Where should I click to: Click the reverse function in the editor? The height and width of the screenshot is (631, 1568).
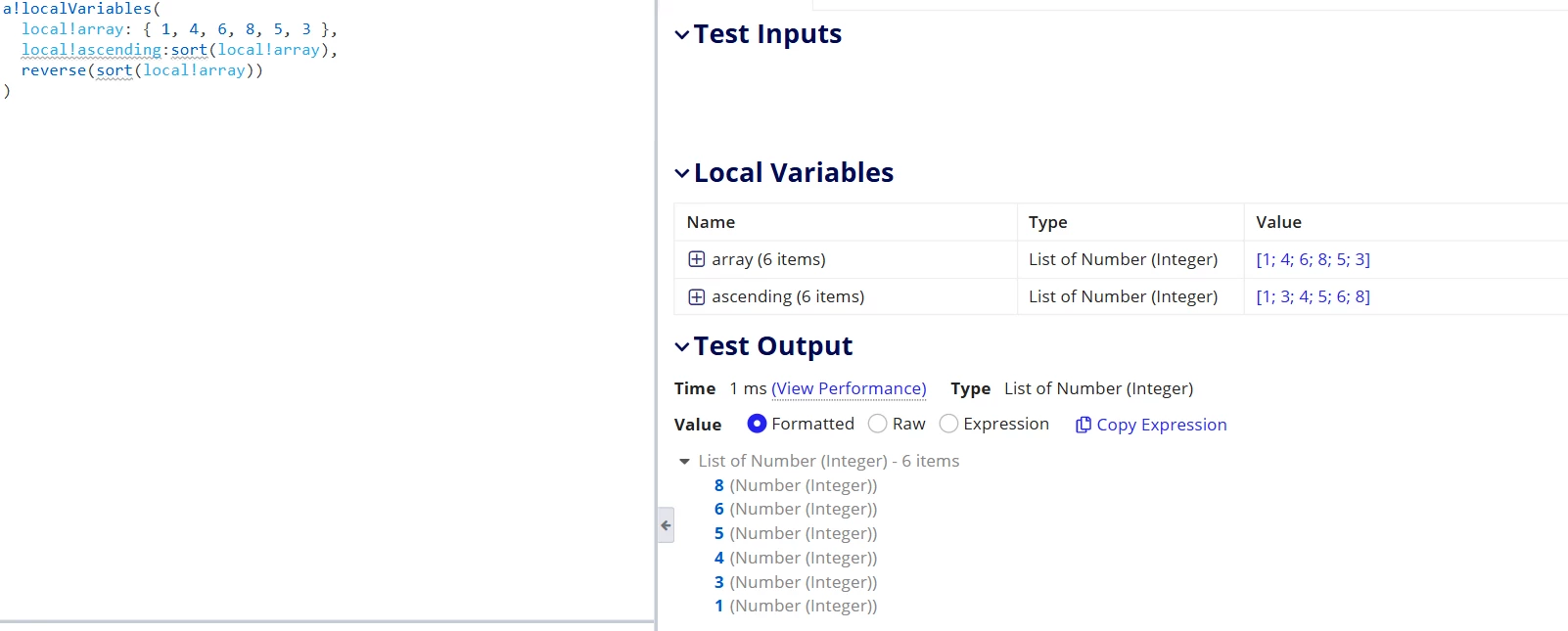(x=54, y=70)
